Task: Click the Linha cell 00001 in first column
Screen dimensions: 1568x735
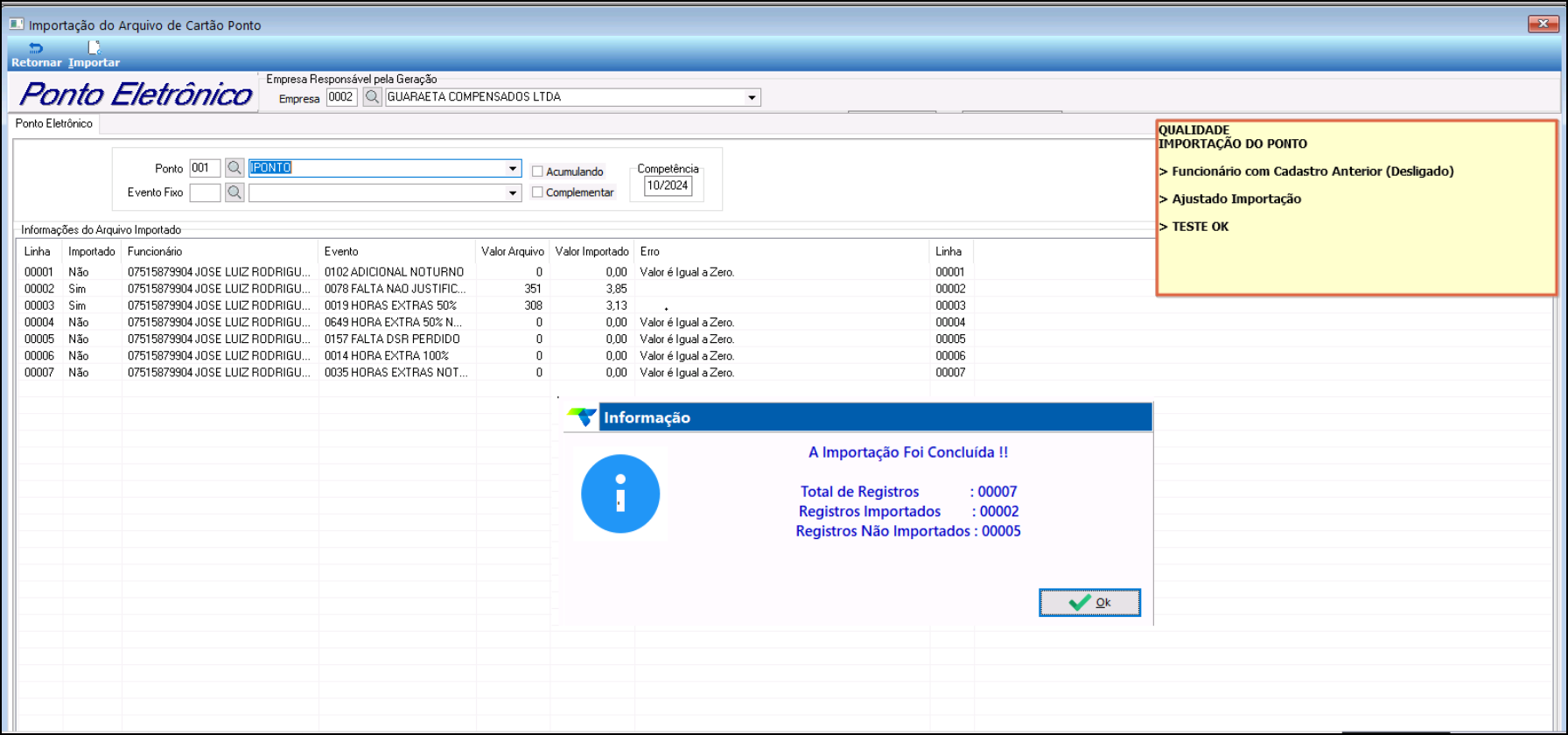Action: [x=38, y=272]
